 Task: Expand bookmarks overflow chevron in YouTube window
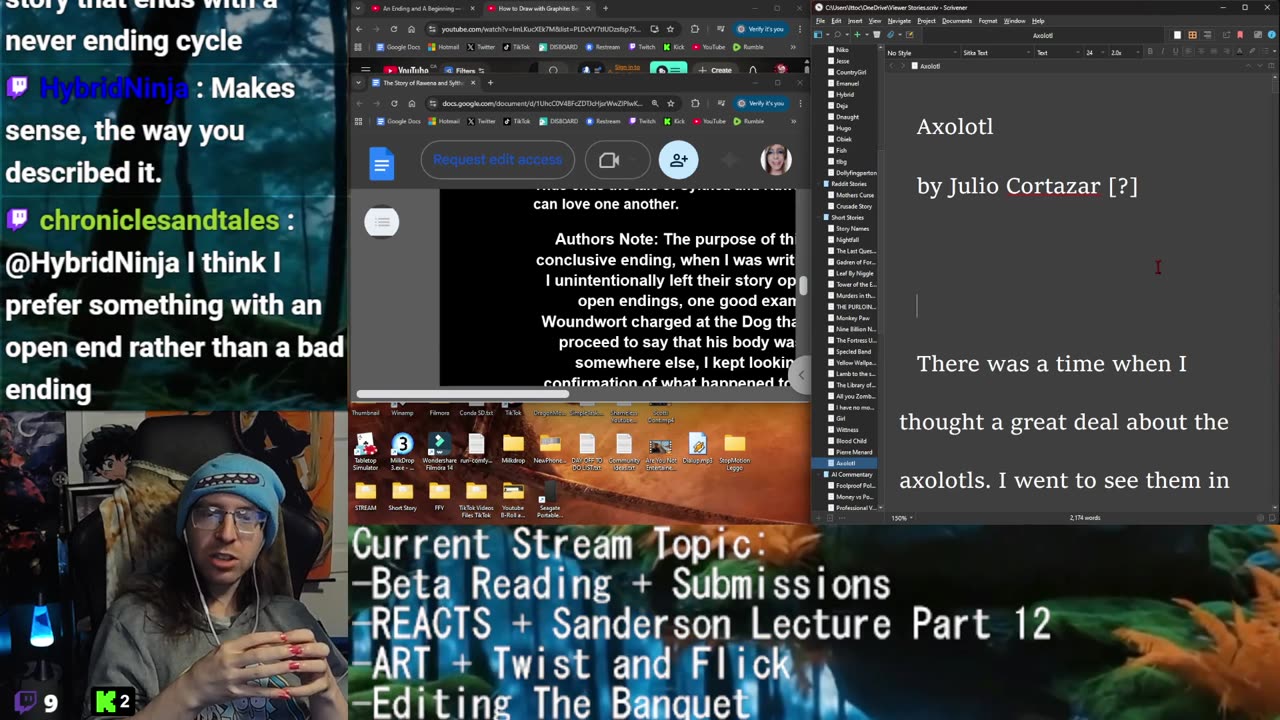pyautogui.click(x=793, y=47)
